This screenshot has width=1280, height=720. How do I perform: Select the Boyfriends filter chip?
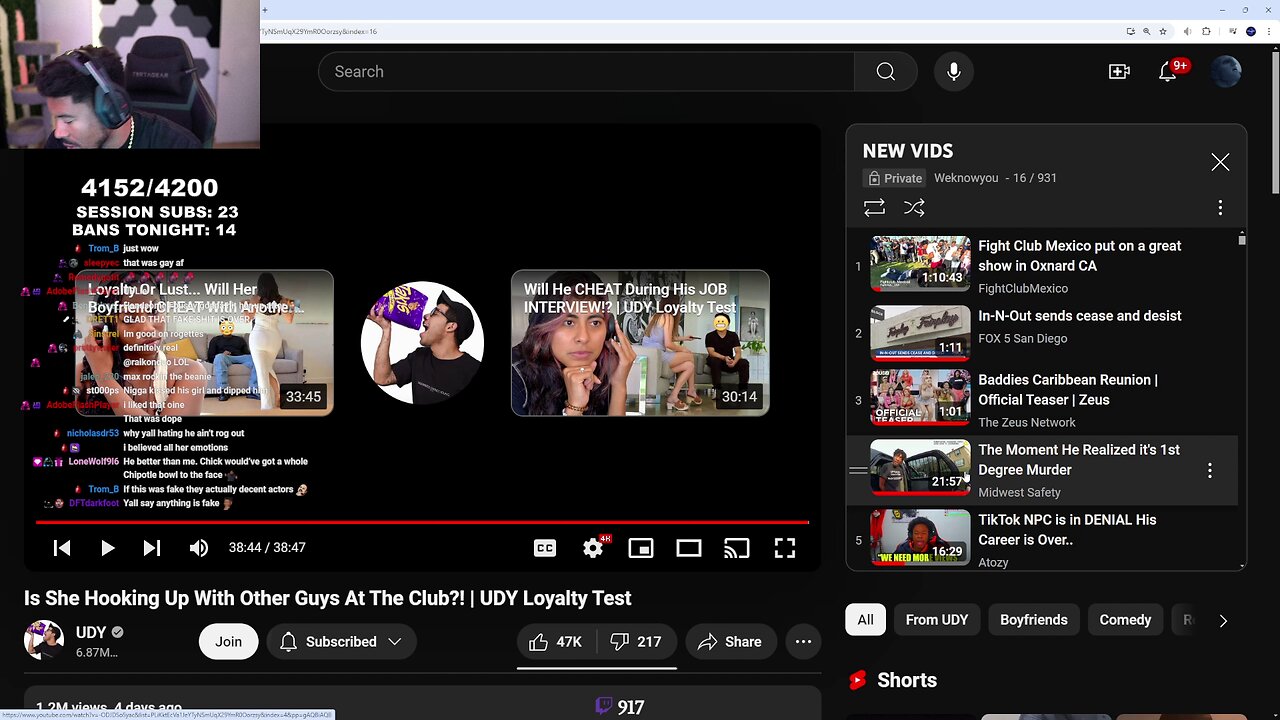point(1034,620)
